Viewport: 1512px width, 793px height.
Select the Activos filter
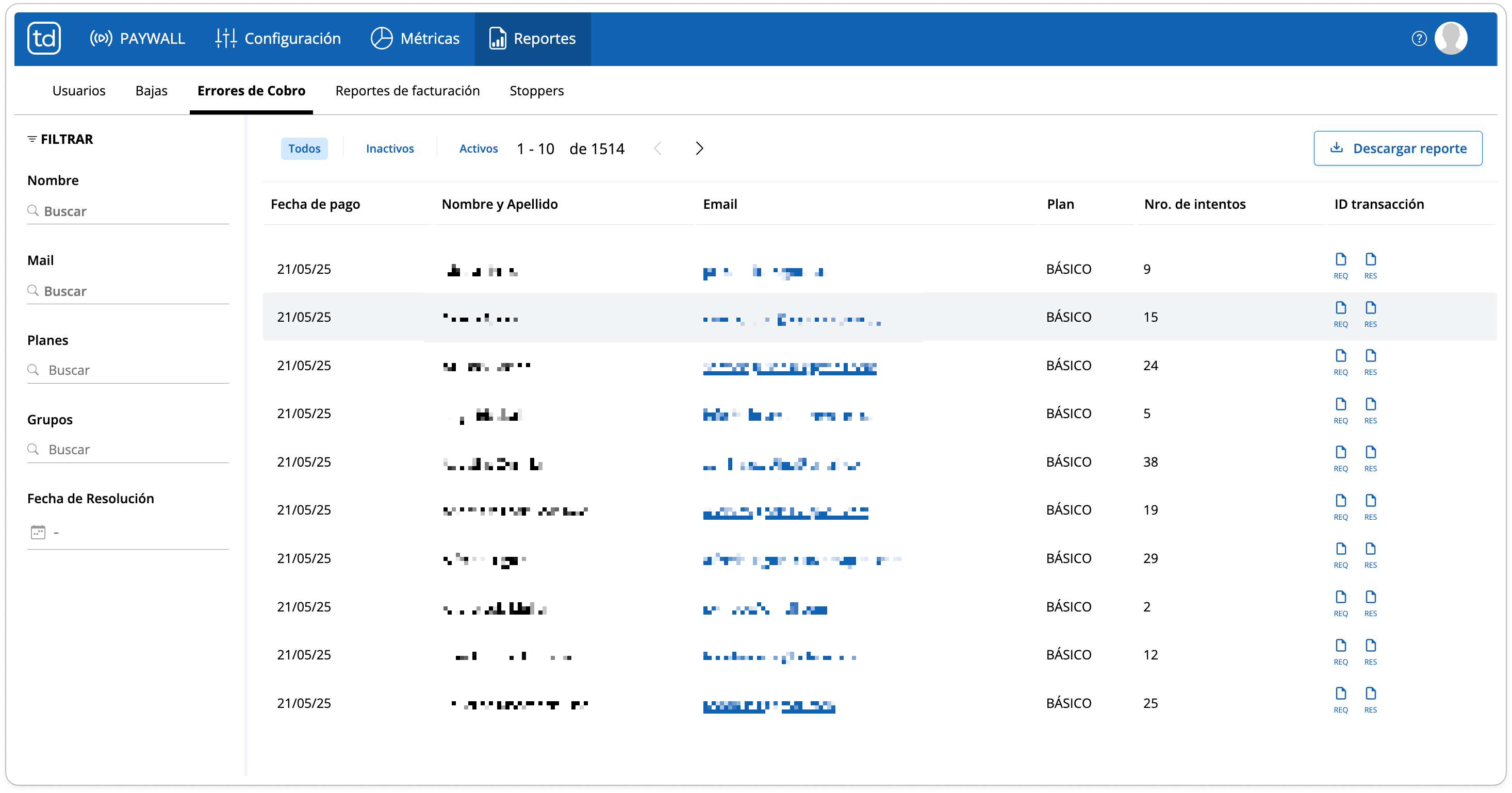pyautogui.click(x=479, y=148)
